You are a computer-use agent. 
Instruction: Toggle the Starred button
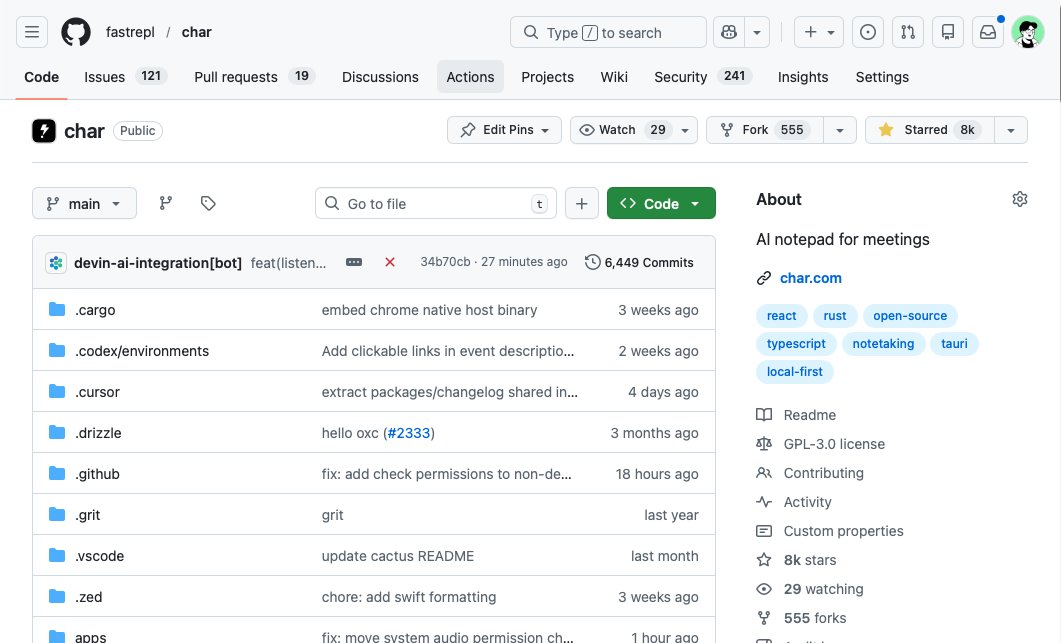[930, 130]
